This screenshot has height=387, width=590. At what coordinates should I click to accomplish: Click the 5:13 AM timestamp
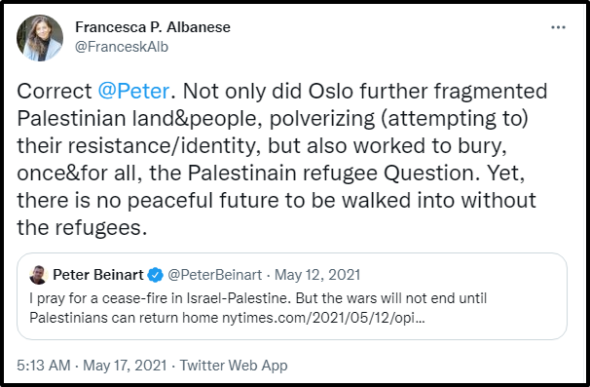pos(43,365)
